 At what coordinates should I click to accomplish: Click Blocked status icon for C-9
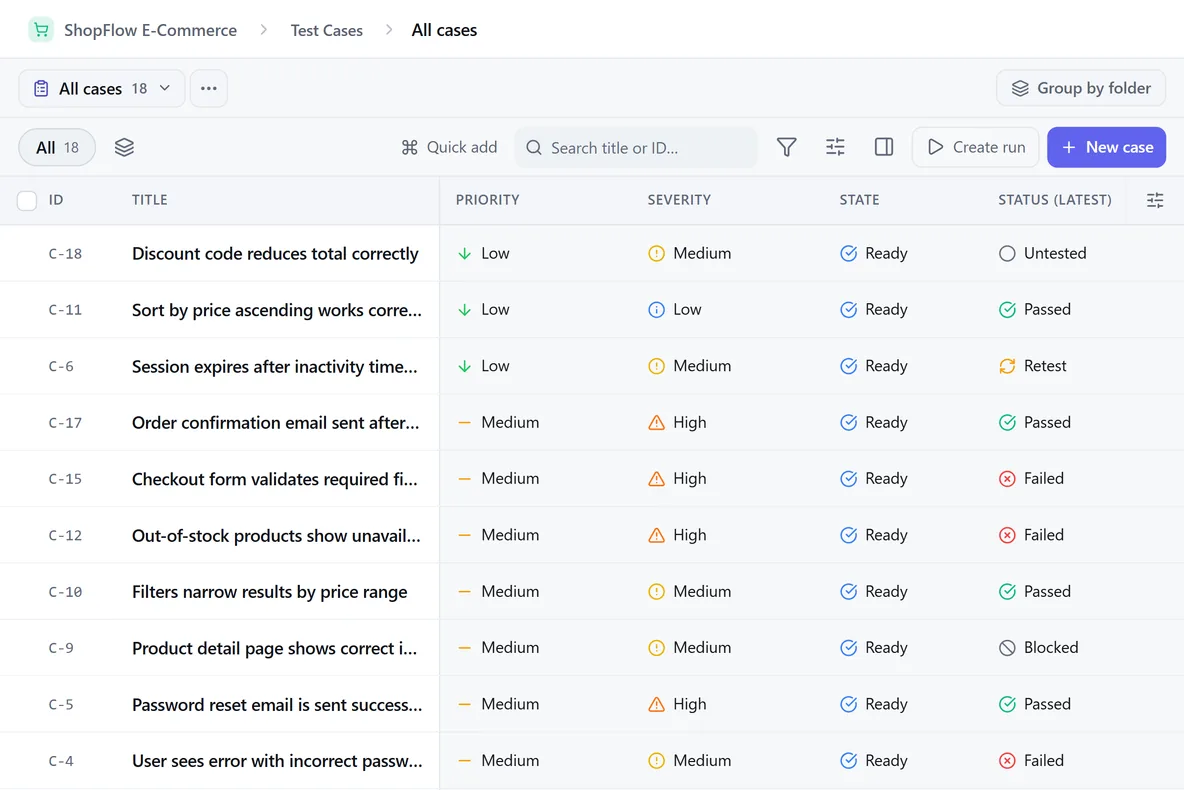(x=1007, y=648)
